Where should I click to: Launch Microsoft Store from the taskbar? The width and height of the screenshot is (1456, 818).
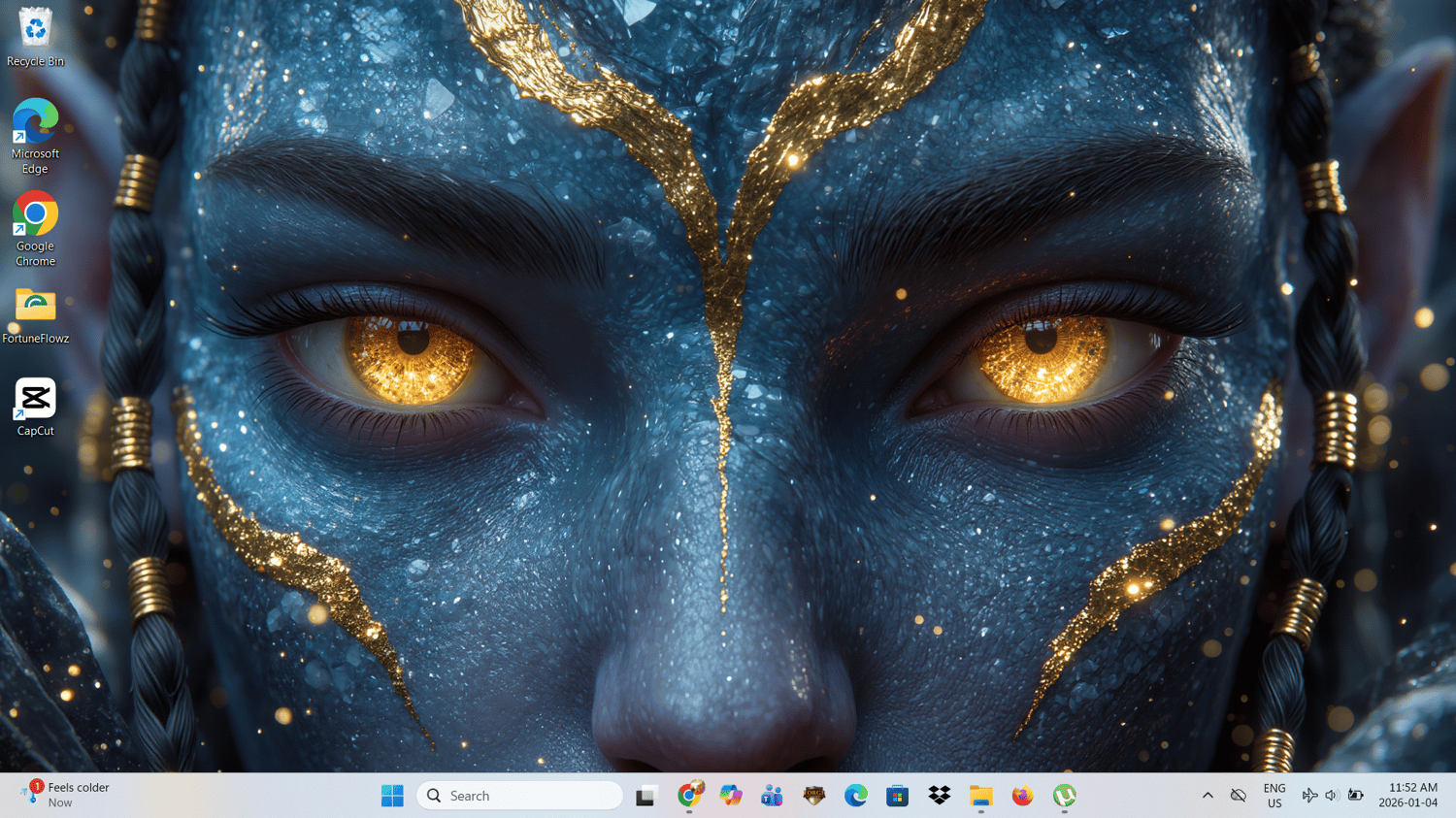click(898, 796)
